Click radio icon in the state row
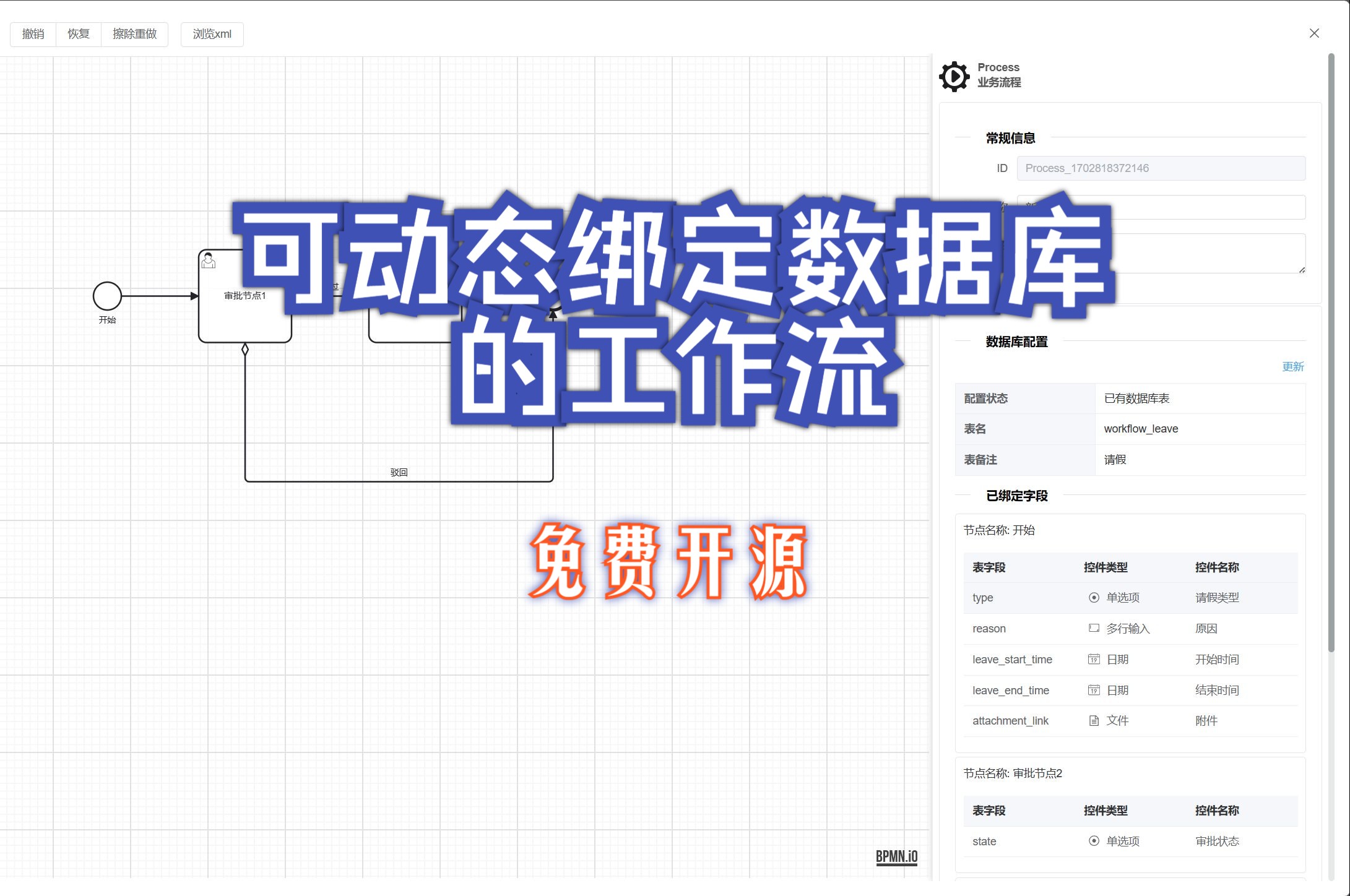This screenshot has width=1350, height=896. pos(1094,841)
